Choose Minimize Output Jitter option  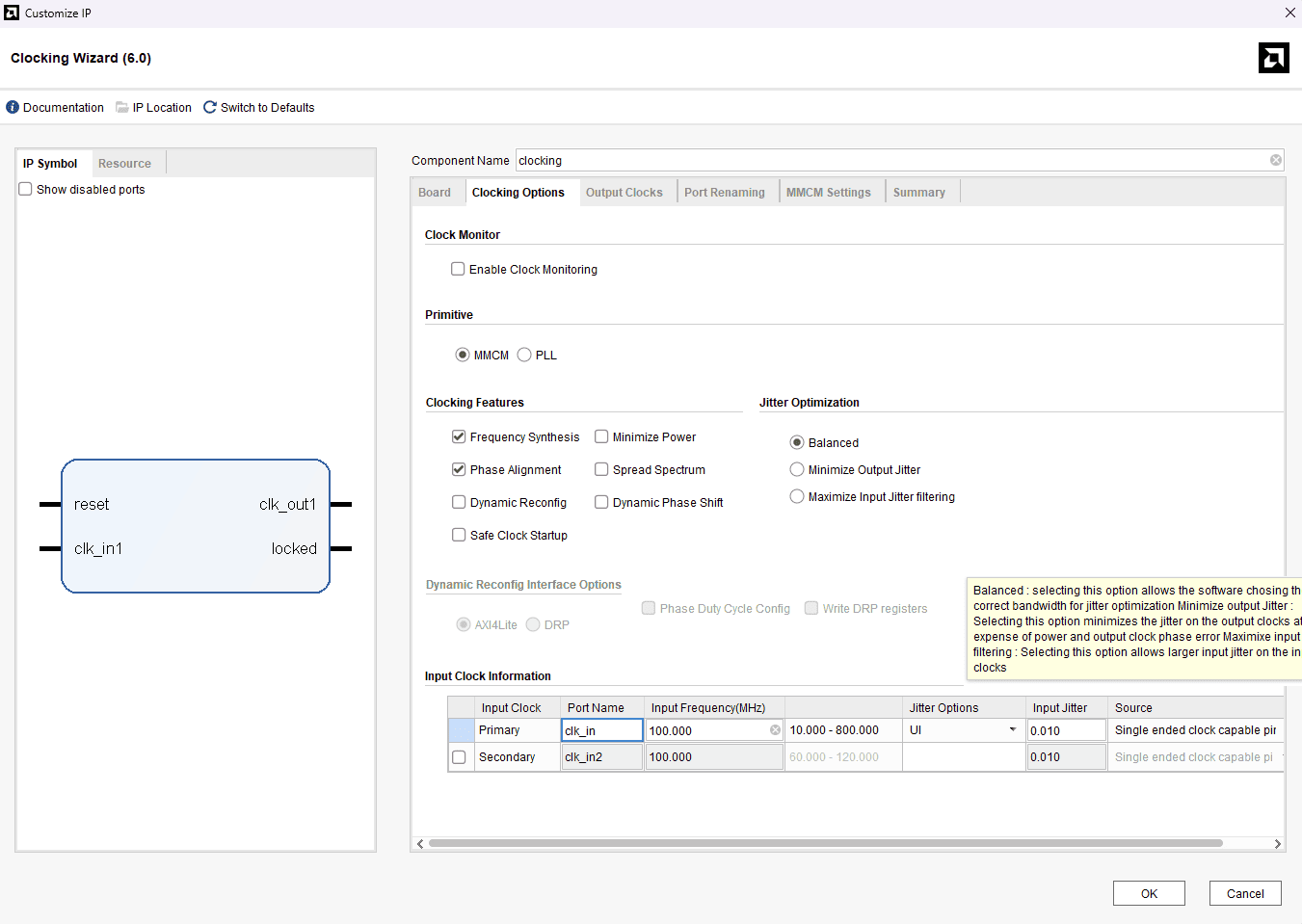click(797, 470)
